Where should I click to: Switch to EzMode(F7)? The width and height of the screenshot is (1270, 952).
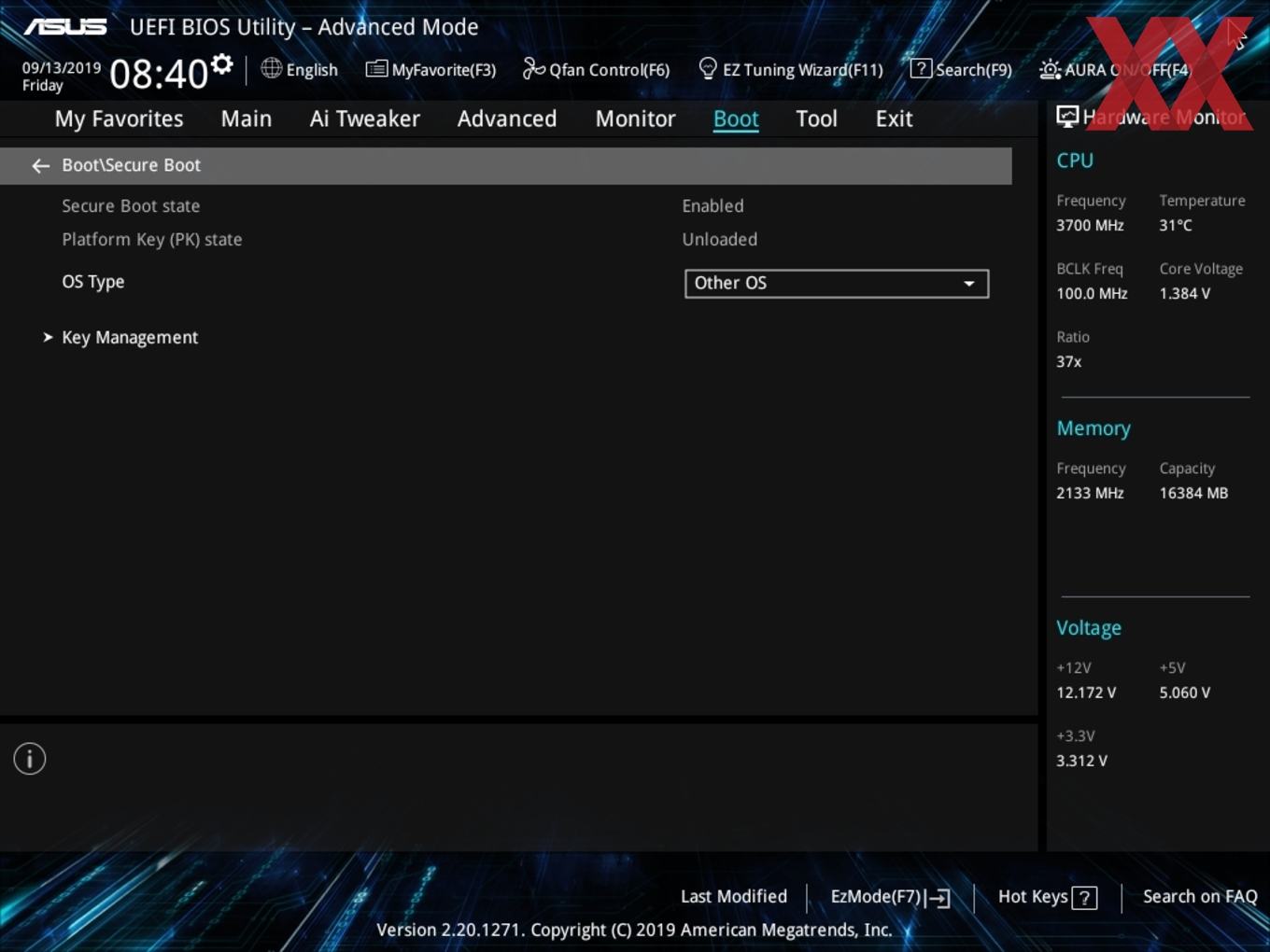pyautogui.click(x=890, y=897)
